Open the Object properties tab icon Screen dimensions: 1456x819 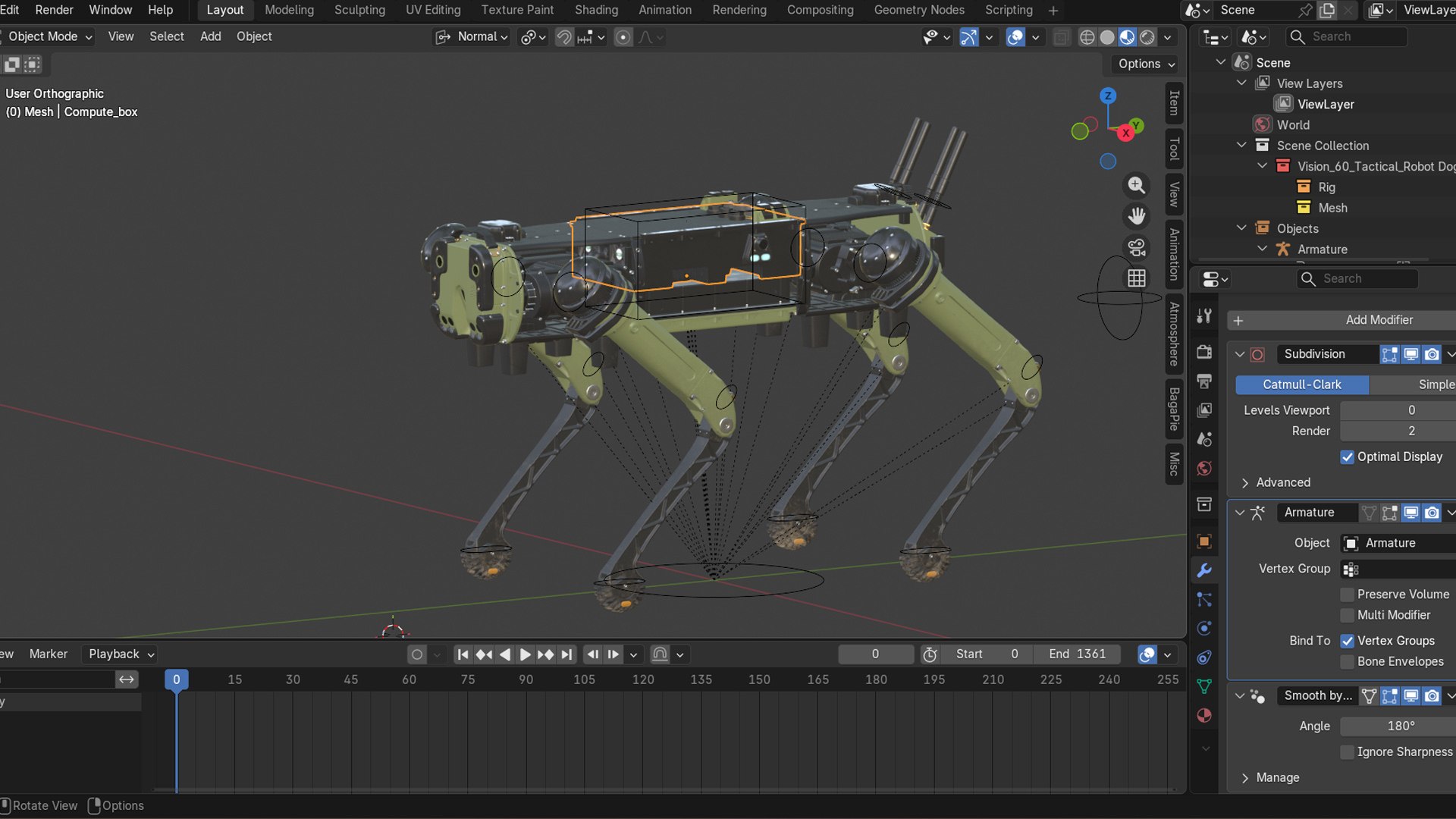pyautogui.click(x=1204, y=541)
